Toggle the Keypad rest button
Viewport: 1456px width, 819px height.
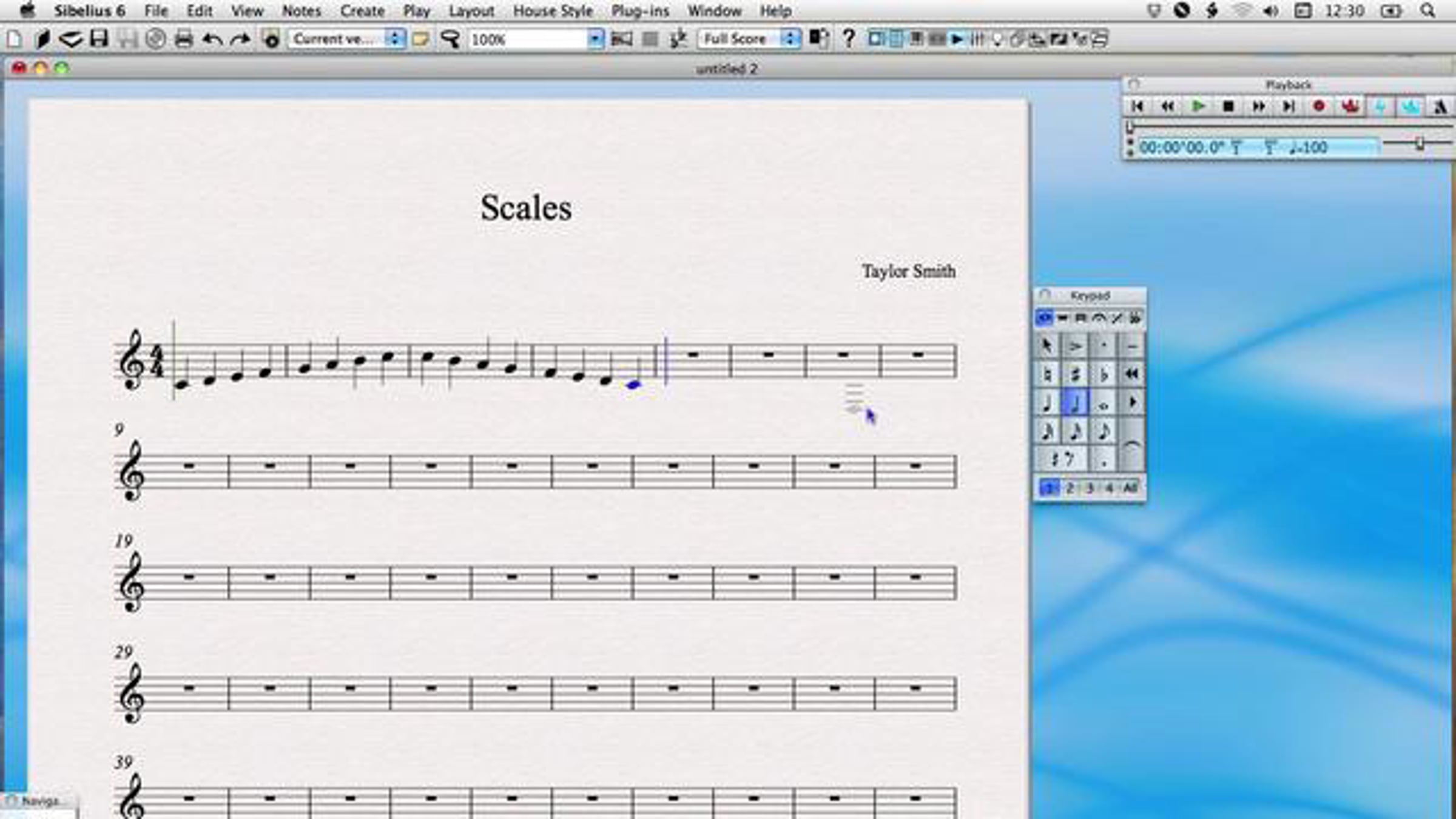click(x=1062, y=460)
